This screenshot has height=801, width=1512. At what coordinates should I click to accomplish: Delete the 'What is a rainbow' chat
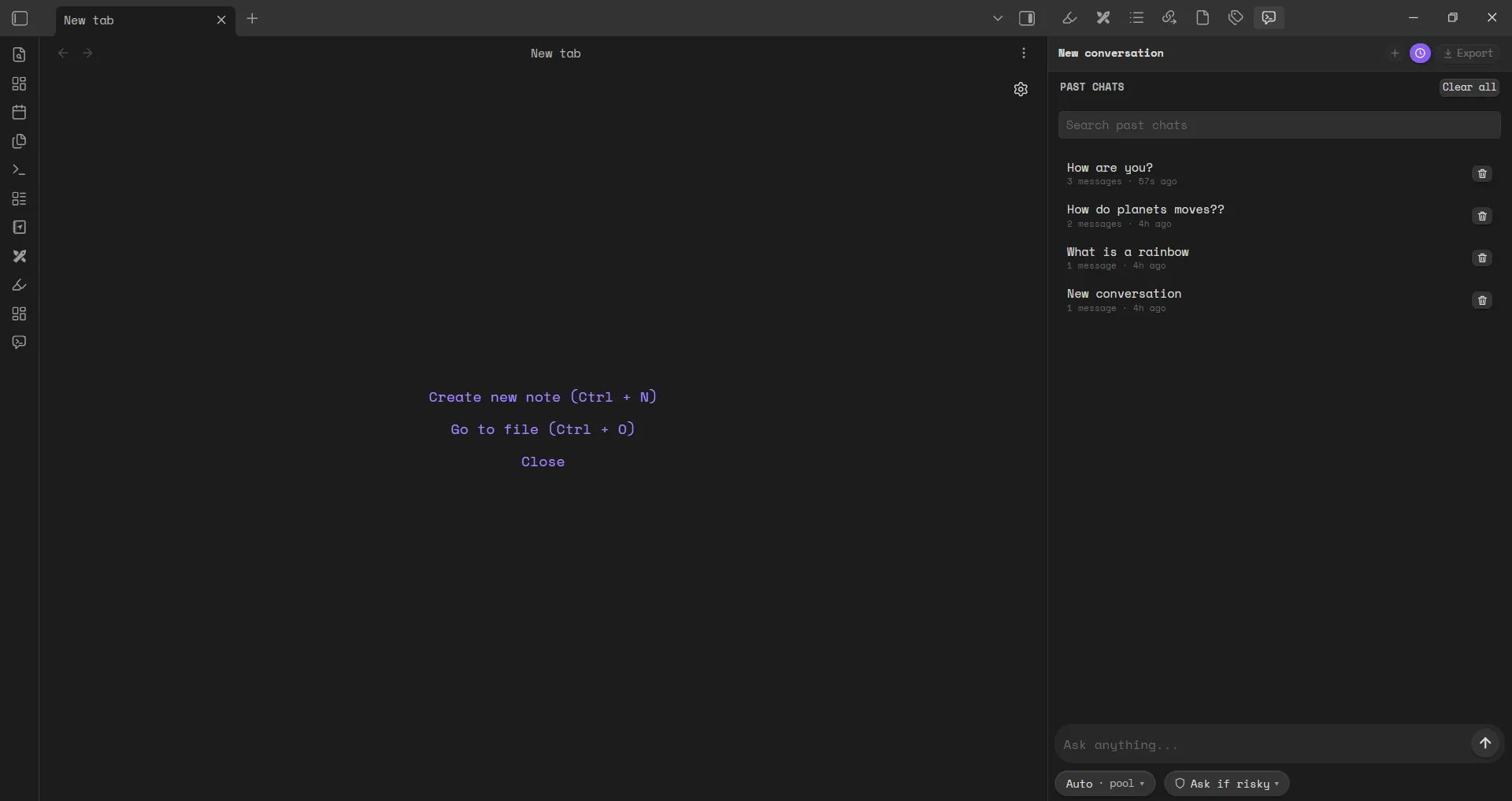pyautogui.click(x=1482, y=258)
